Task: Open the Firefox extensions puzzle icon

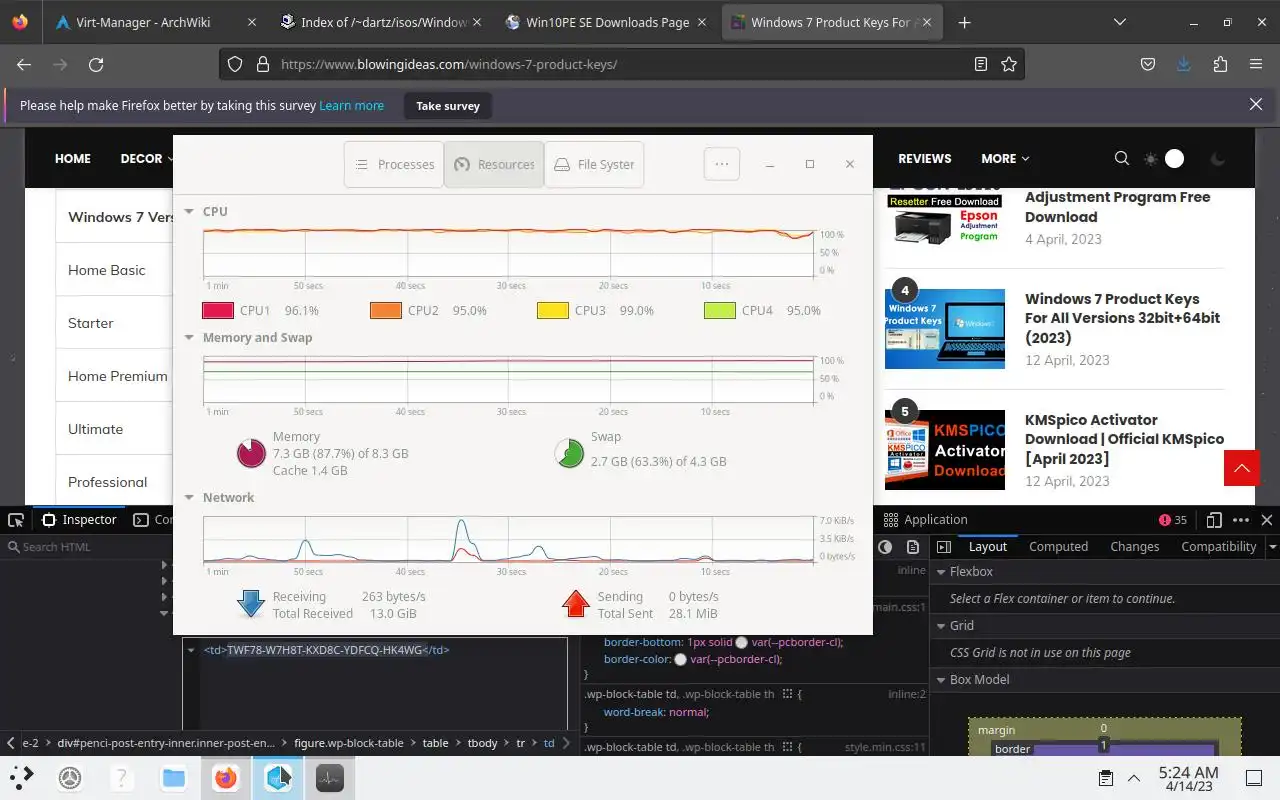Action: tap(1220, 64)
